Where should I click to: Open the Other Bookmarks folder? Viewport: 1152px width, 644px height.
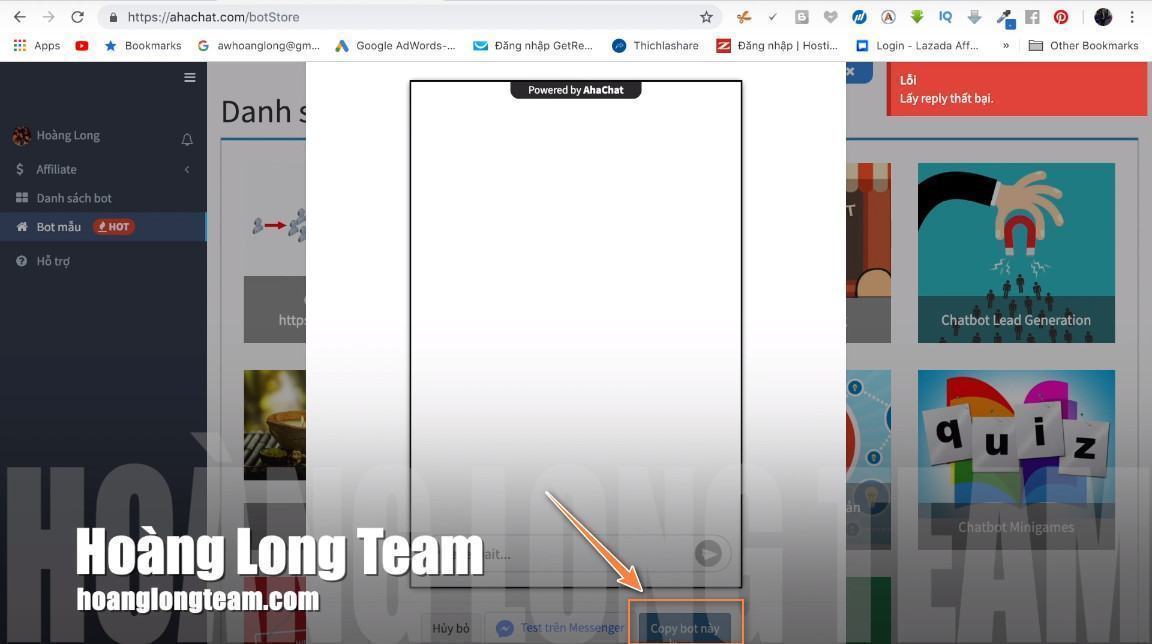(x=1084, y=46)
